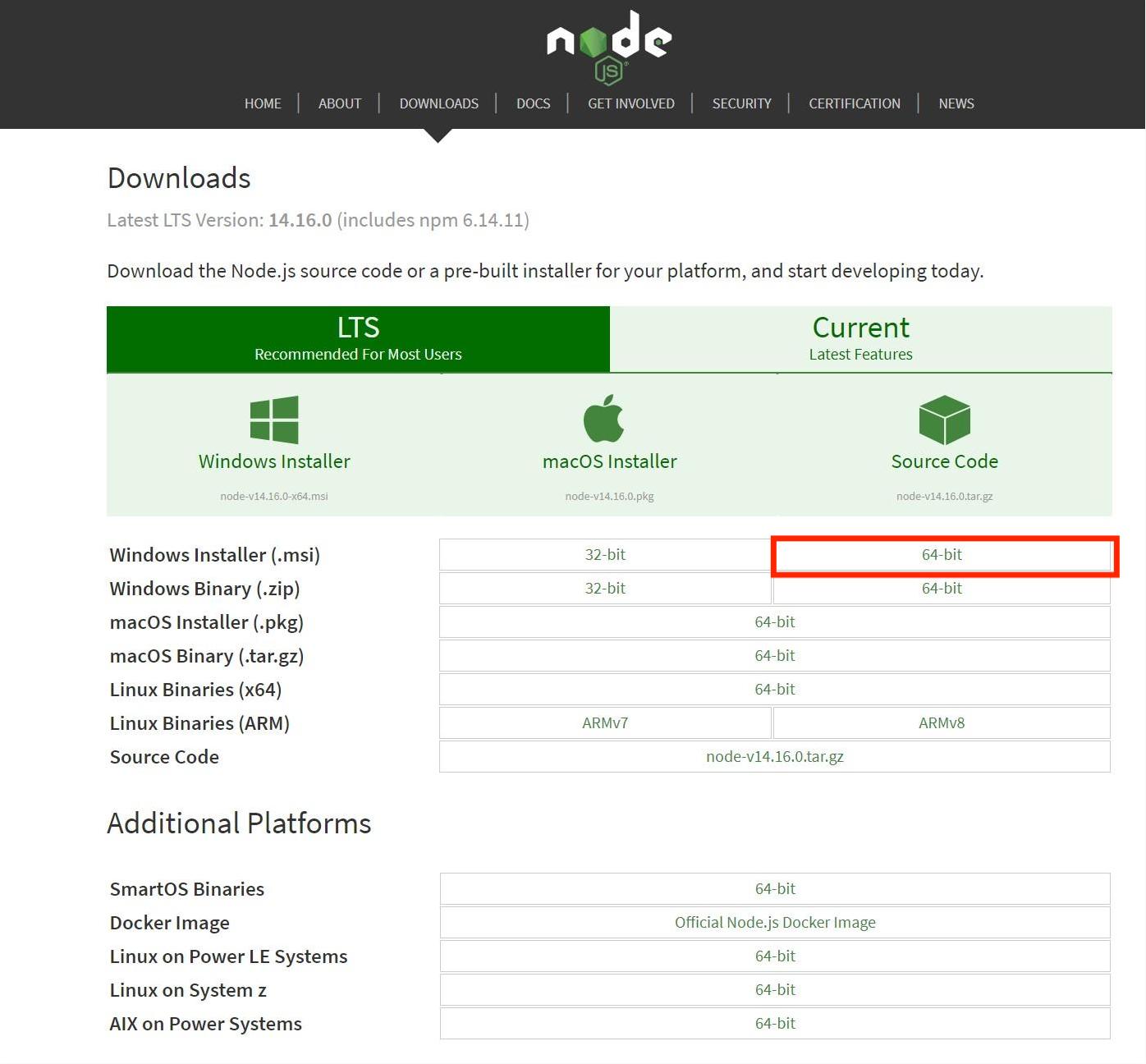Click the node-v14.16.0.tar.gz source link

(774, 757)
